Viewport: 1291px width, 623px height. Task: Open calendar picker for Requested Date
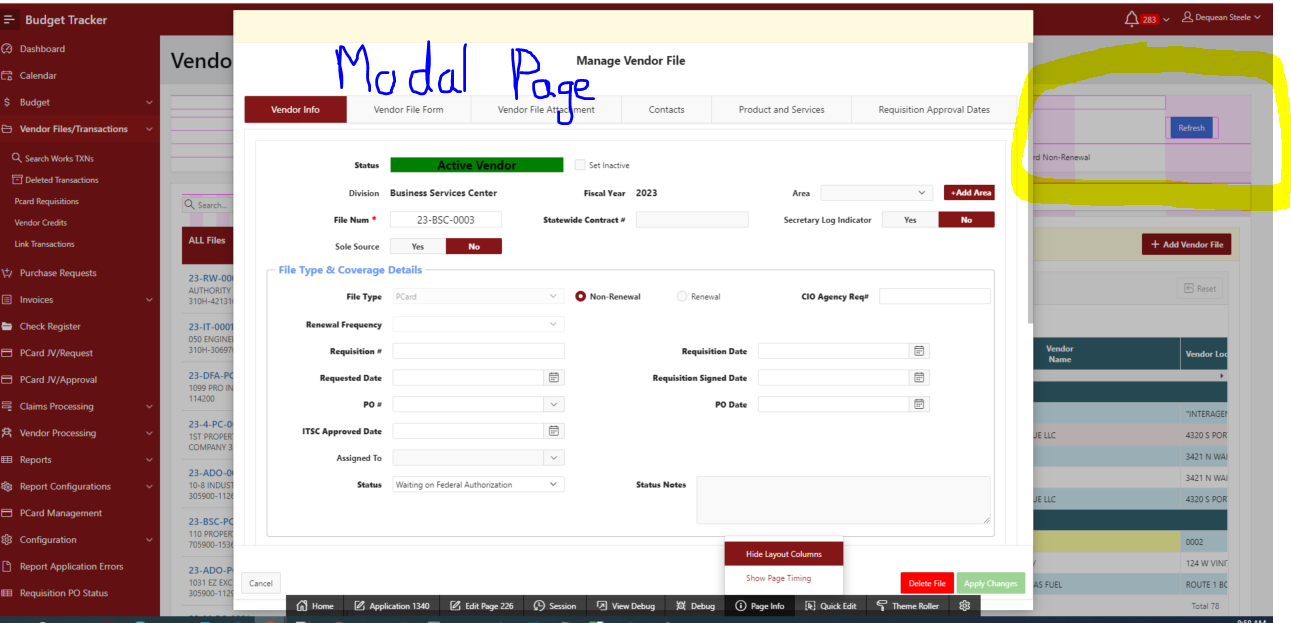(x=554, y=378)
